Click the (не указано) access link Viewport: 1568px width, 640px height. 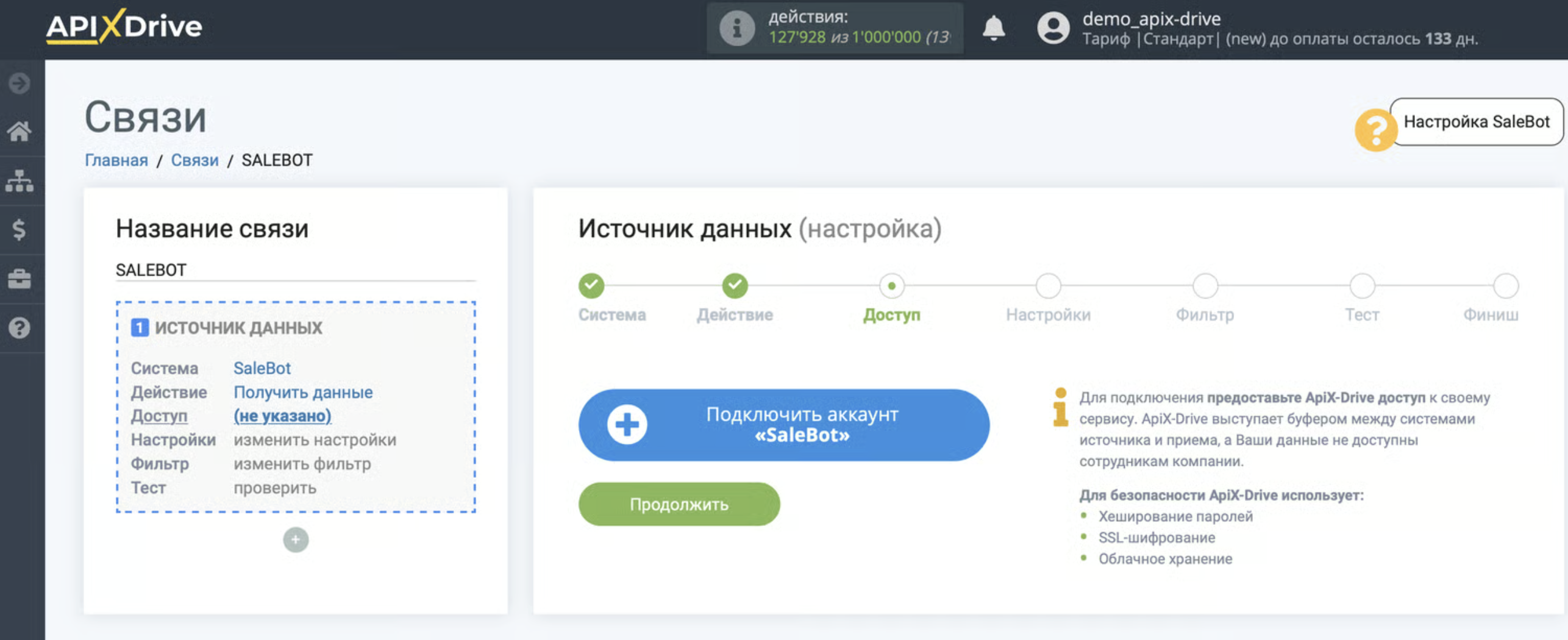coord(282,416)
